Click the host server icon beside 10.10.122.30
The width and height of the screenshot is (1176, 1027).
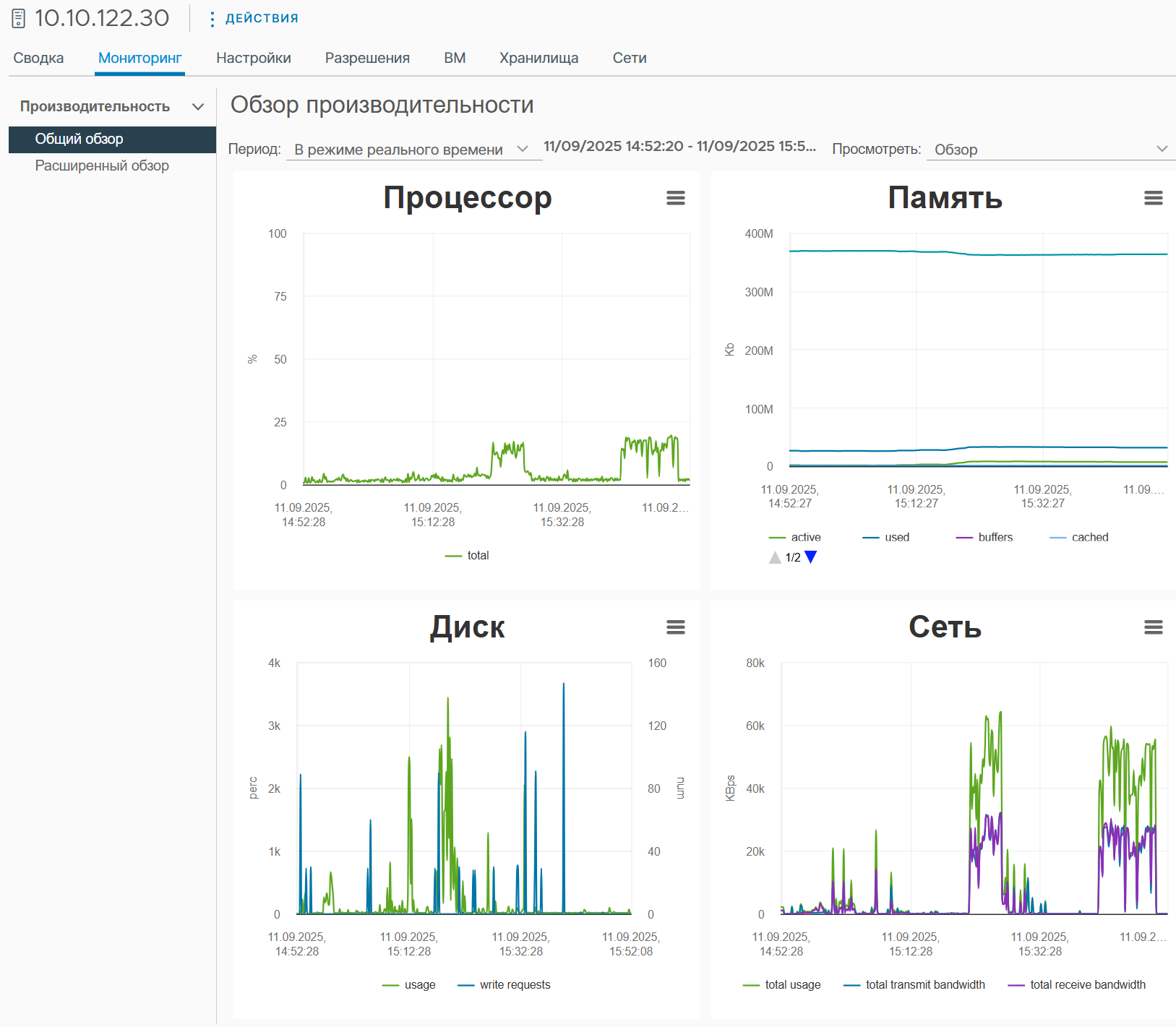pyautogui.click(x=19, y=19)
